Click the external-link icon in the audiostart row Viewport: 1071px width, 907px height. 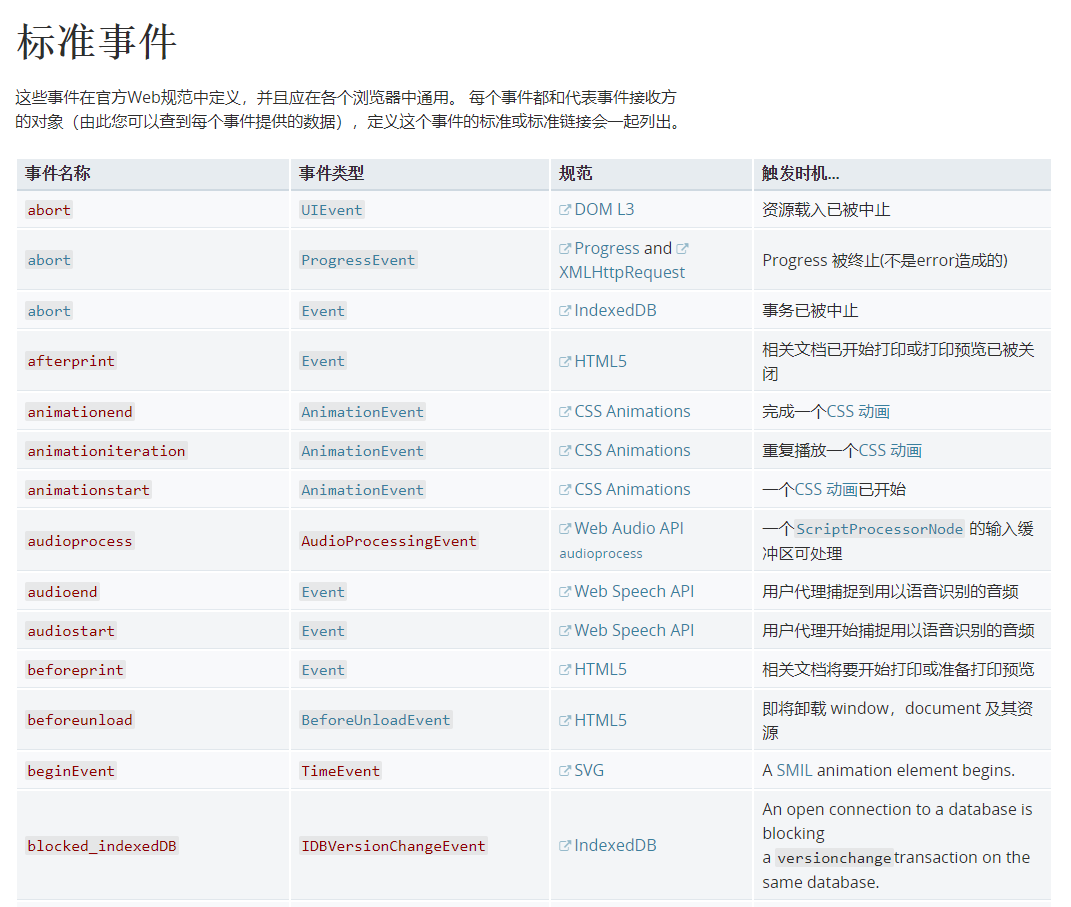pos(565,631)
